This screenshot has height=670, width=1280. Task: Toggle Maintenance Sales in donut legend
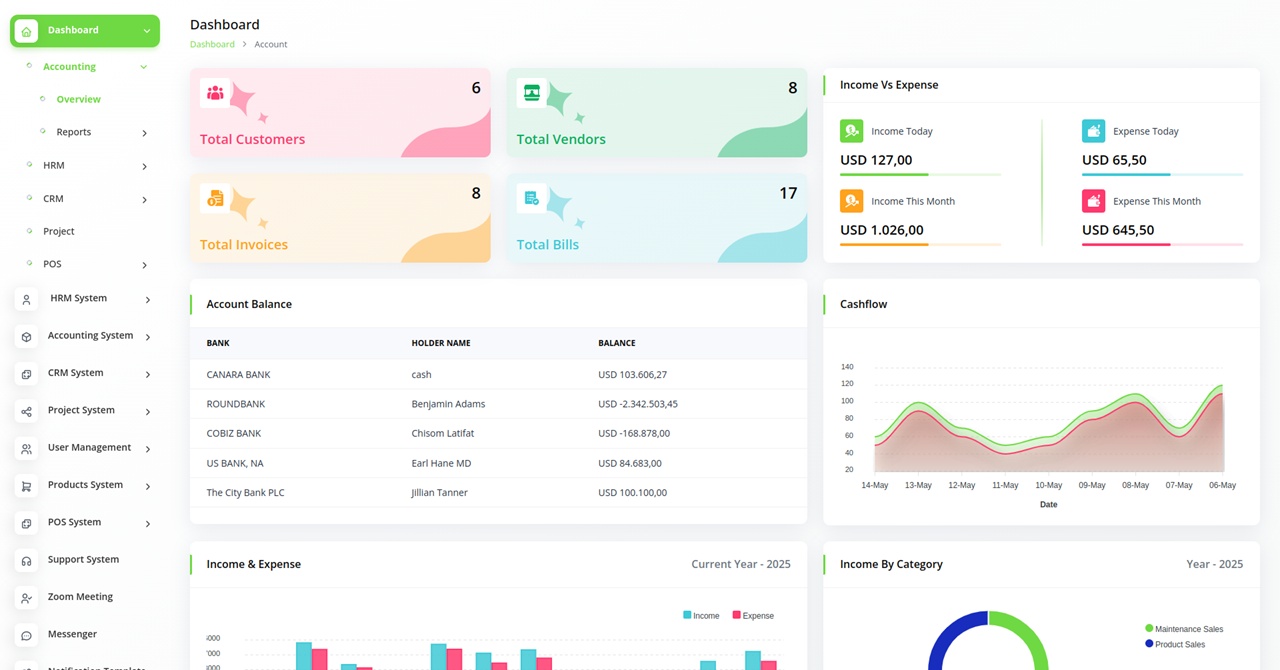(x=1184, y=629)
